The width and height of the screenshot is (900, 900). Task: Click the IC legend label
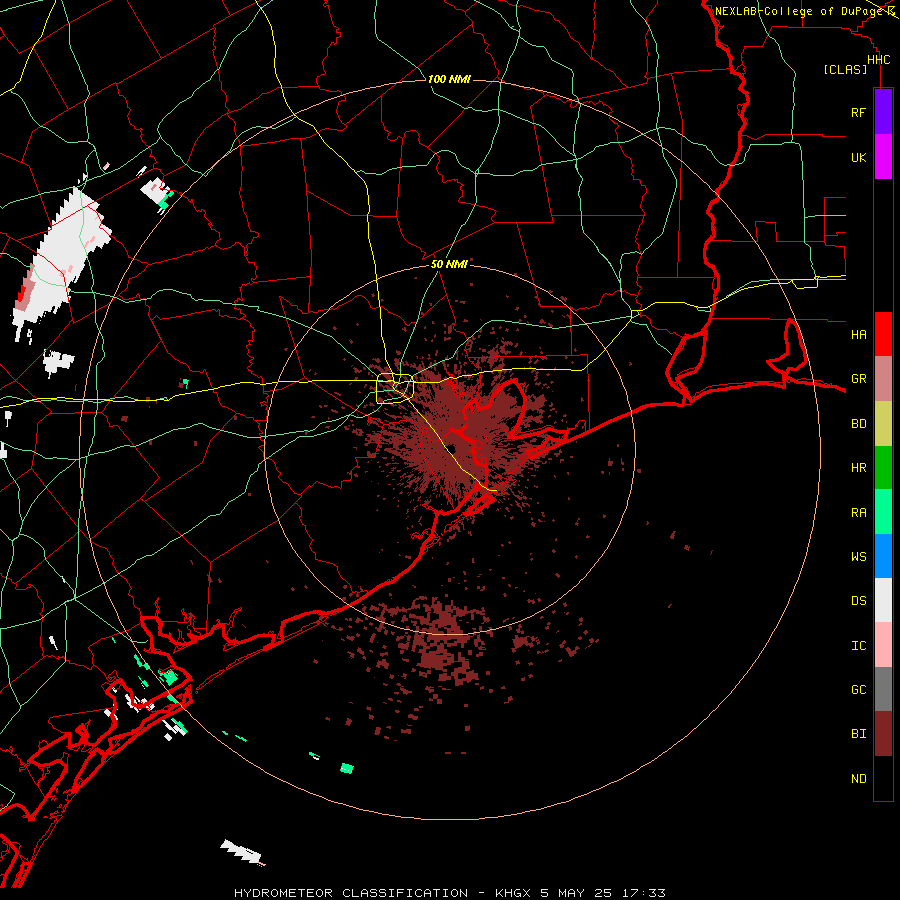tap(858, 646)
